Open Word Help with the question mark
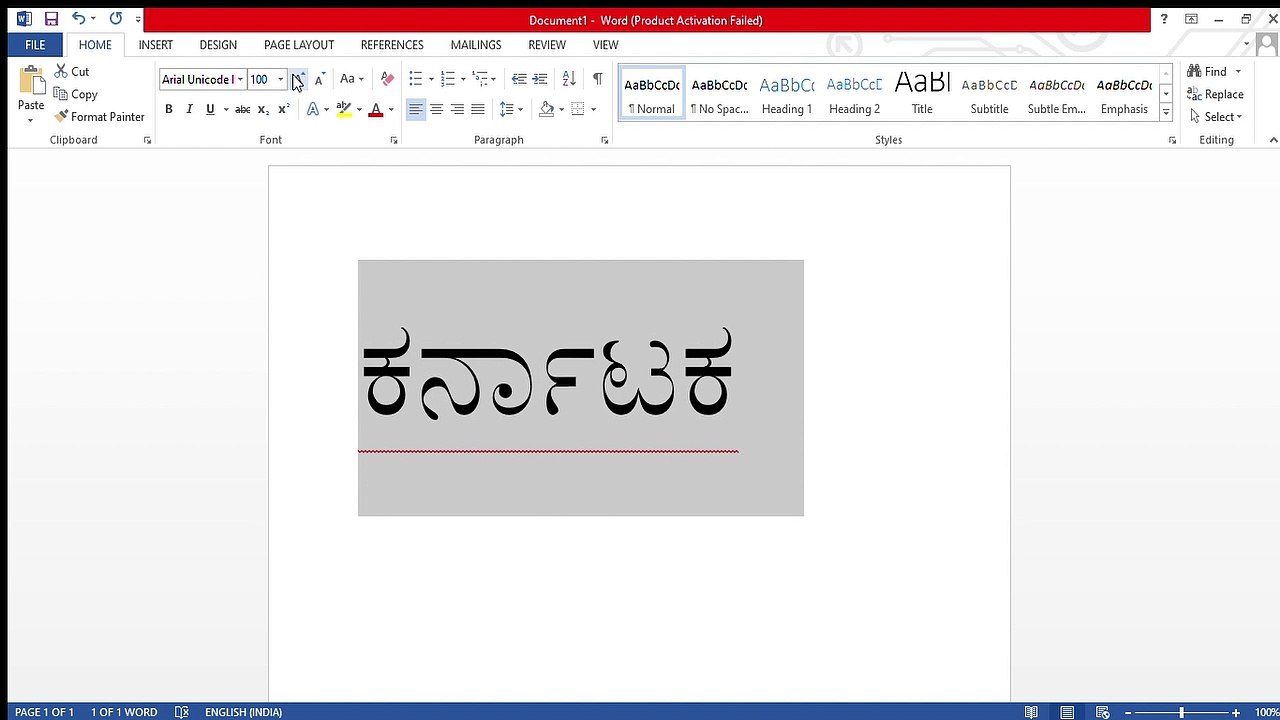This screenshot has width=1280, height=720. [1164, 19]
